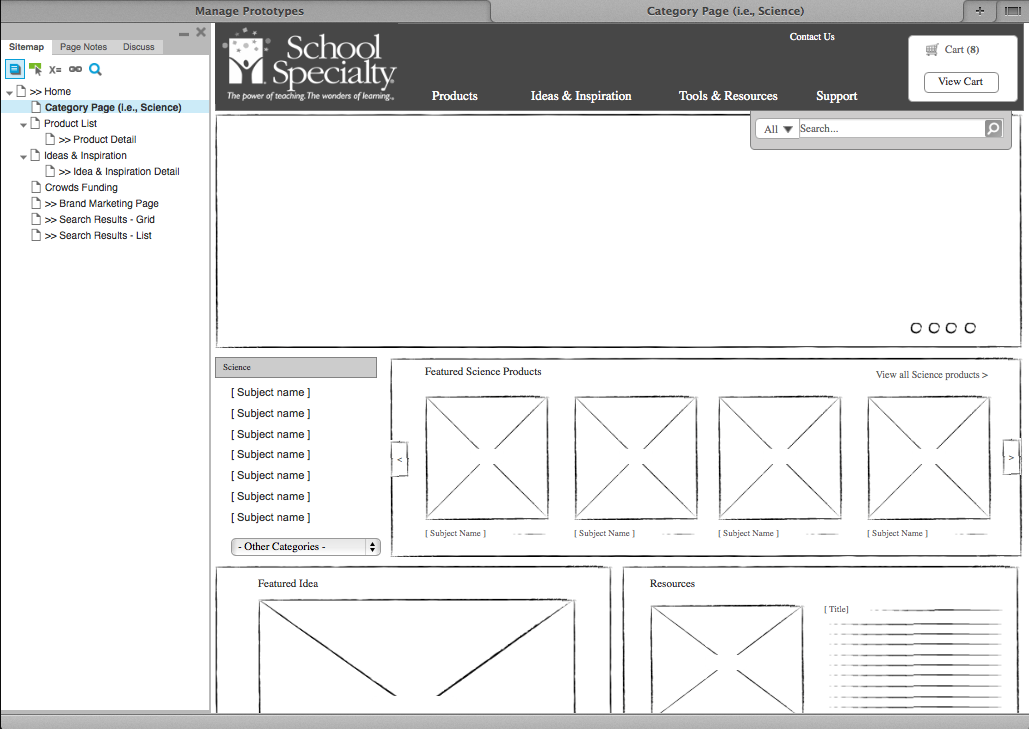Screen dimensions: 1029x729
Task: Select Category Page (i.e., Science) in sitemap
Action: click(113, 107)
